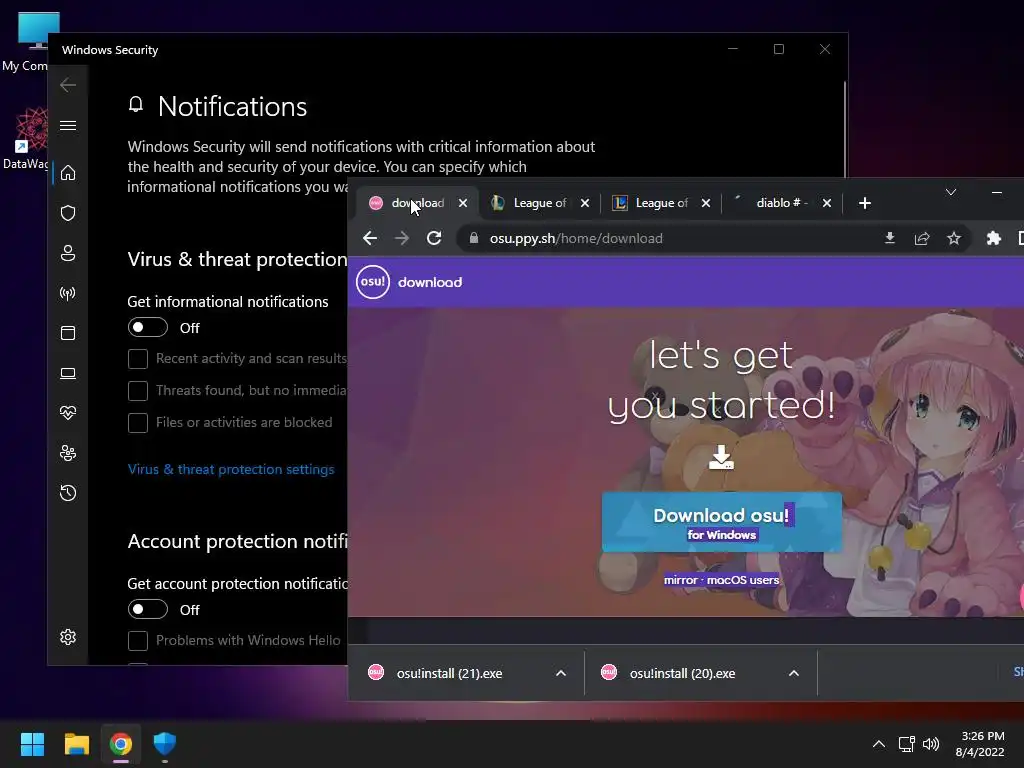
Task: Open volume control in system tray
Action: pyautogui.click(x=931, y=744)
